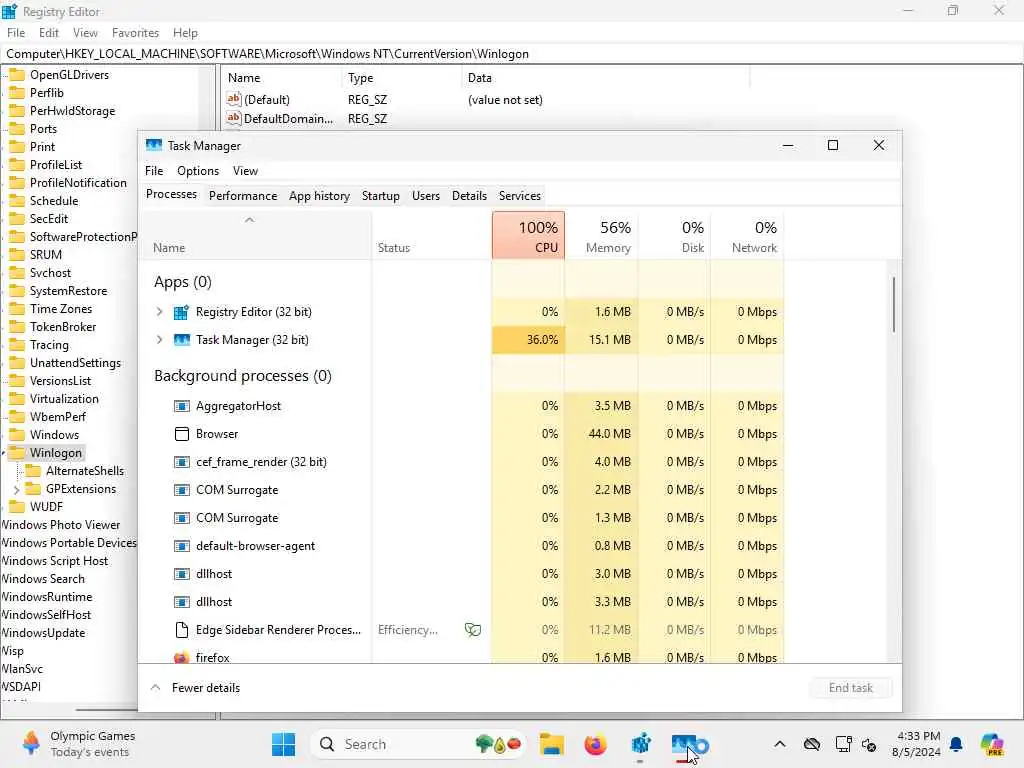Open the Registry Editor Help menu
1024x768 pixels.
[x=185, y=33]
